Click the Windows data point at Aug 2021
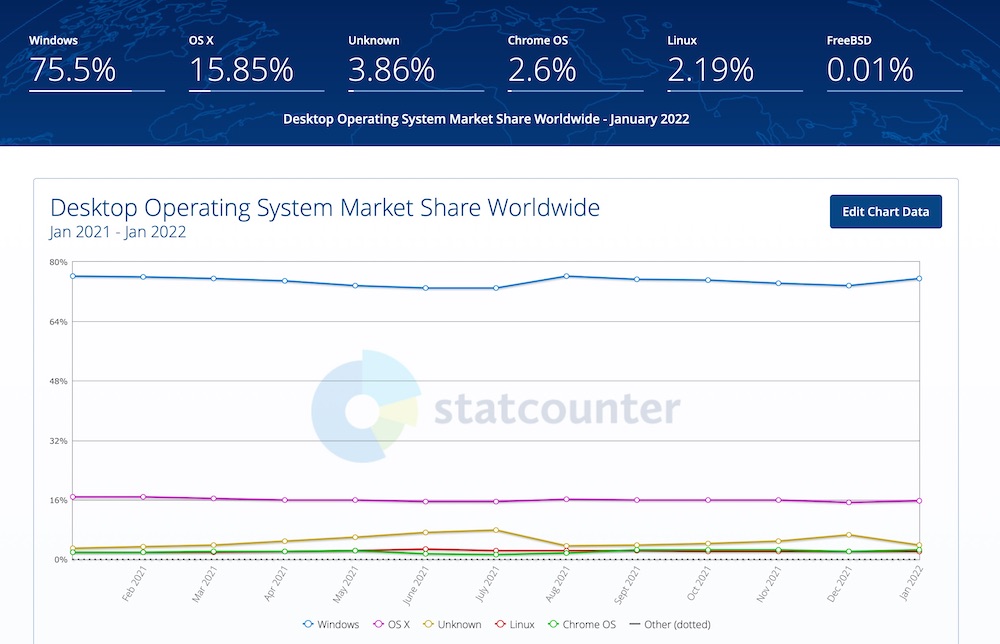Viewport: 1000px width, 644px height. (x=566, y=276)
